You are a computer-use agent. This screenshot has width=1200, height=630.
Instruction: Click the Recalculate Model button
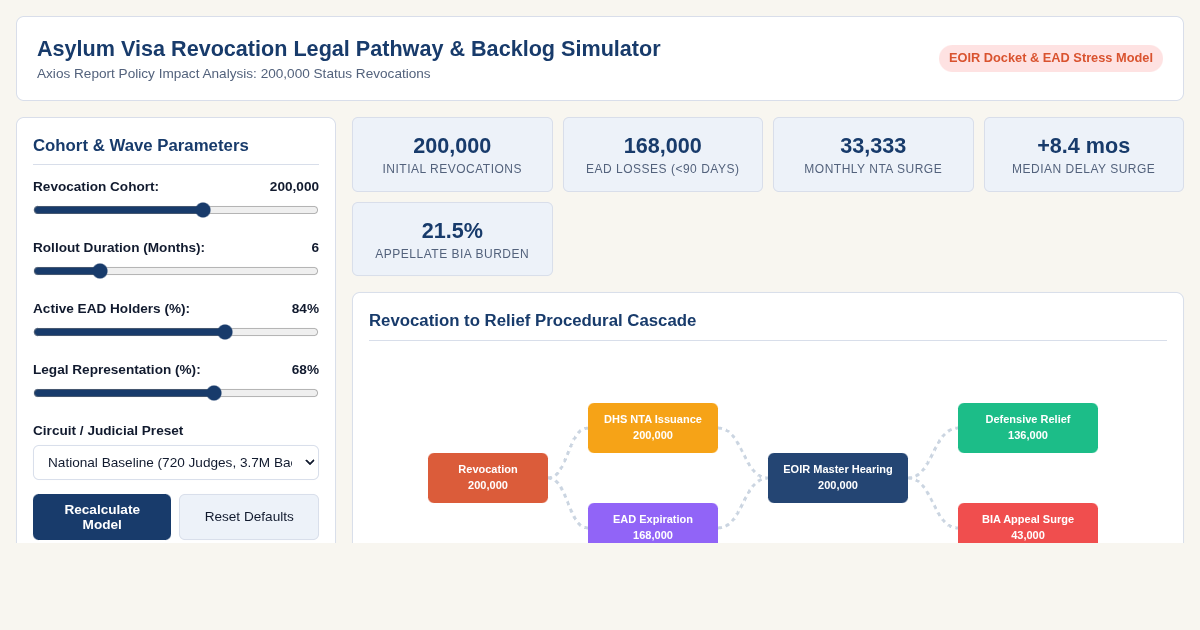[102, 517]
